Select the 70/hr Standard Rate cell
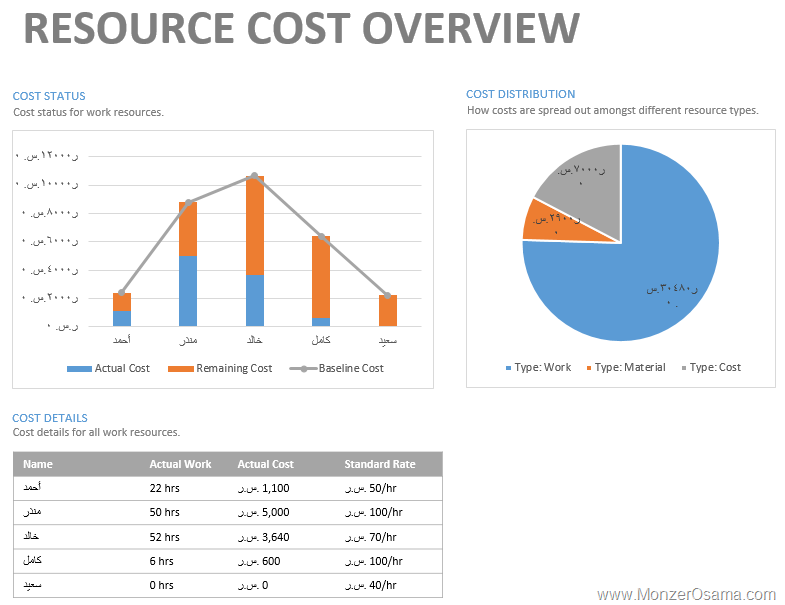This screenshot has height=605, width=785. 372,537
